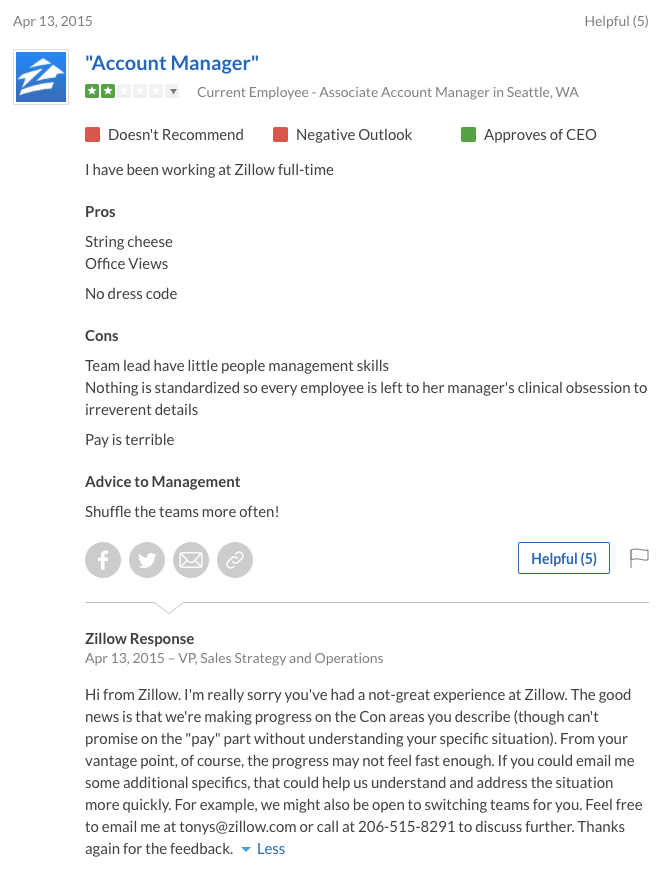Image resolution: width=664 pixels, height=870 pixels.
Task: Flag this review as inappropriate
Action: (639, 558)
